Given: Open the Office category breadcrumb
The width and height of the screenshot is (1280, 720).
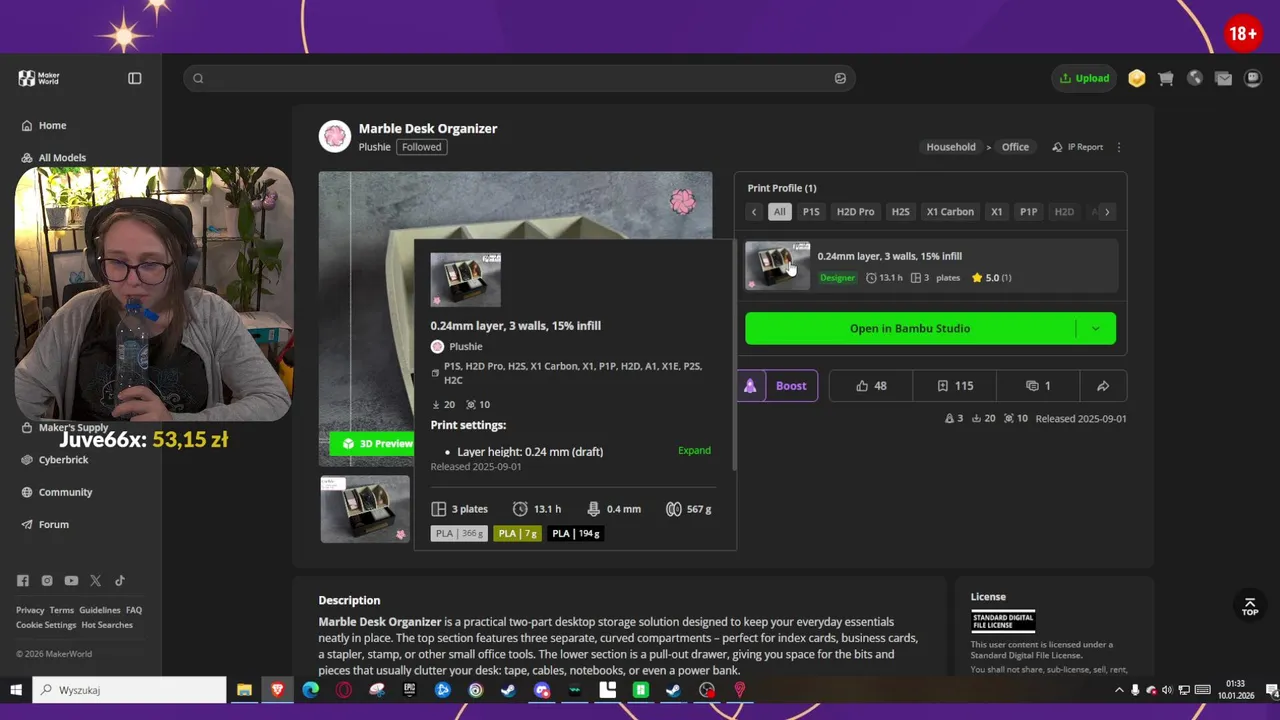Looking at the screenshot, I should coord(1015,147).
